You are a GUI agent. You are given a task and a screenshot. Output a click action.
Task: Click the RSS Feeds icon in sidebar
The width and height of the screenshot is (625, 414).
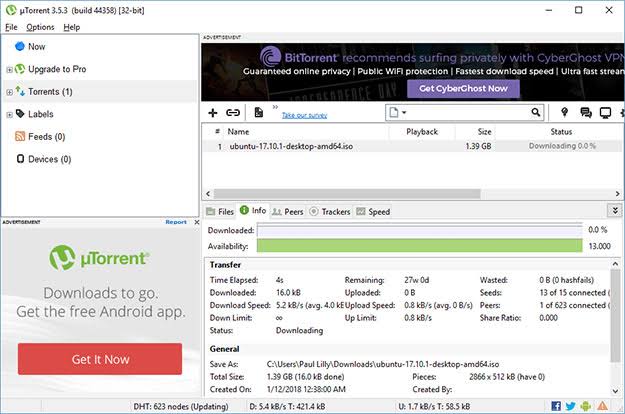(20, 136)
